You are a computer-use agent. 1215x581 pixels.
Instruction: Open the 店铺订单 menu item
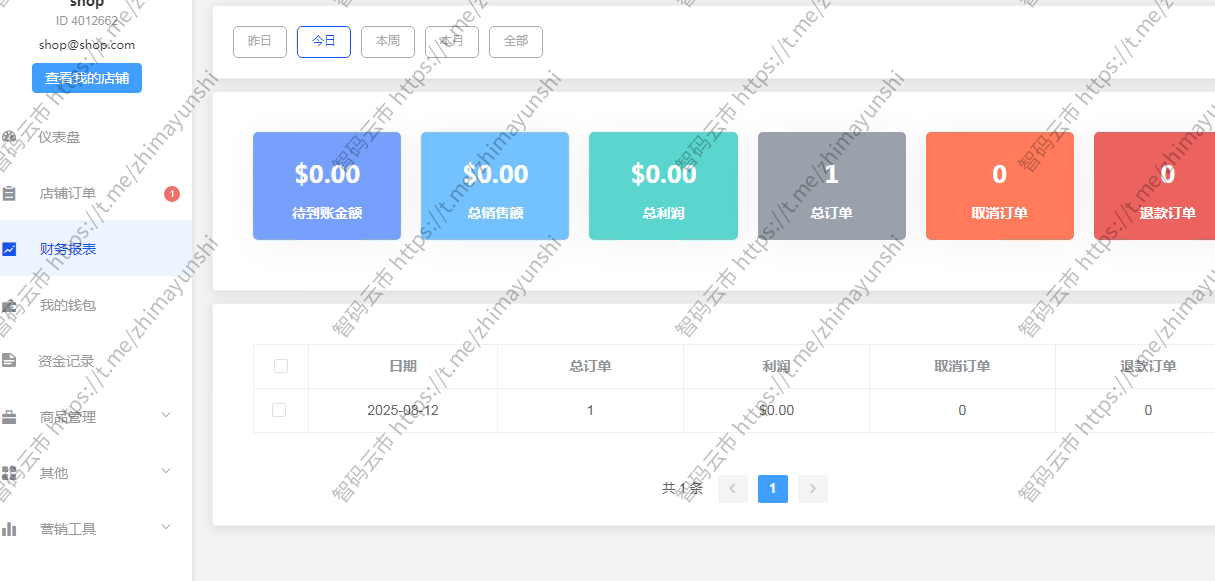[96, 193]
